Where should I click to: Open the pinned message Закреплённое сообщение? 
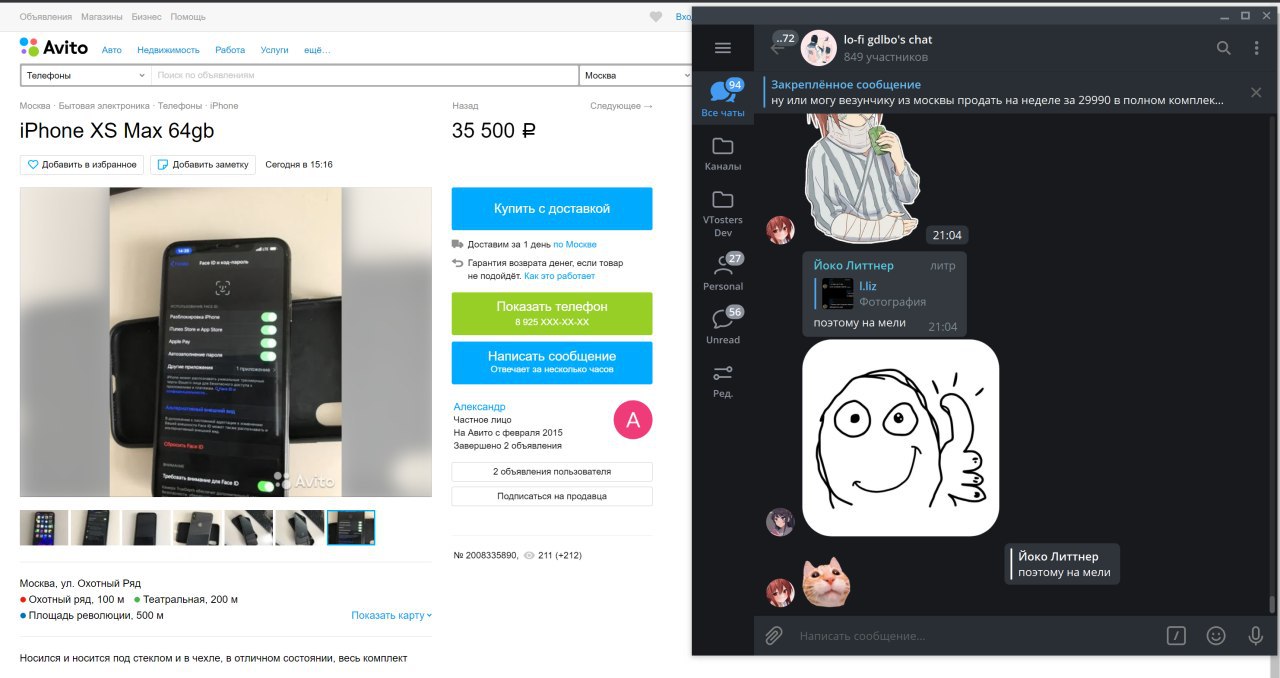[x=997, y=92]
